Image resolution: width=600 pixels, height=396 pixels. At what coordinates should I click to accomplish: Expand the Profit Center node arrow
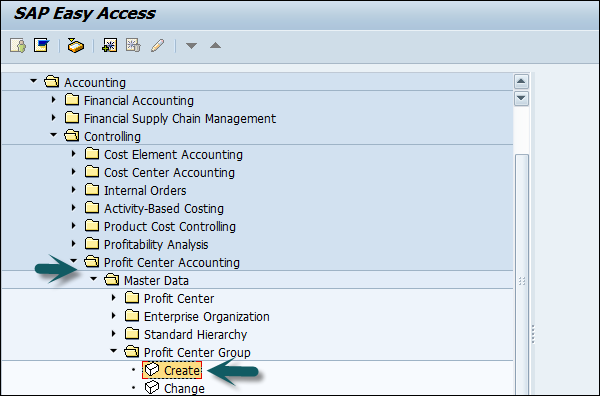114,298
